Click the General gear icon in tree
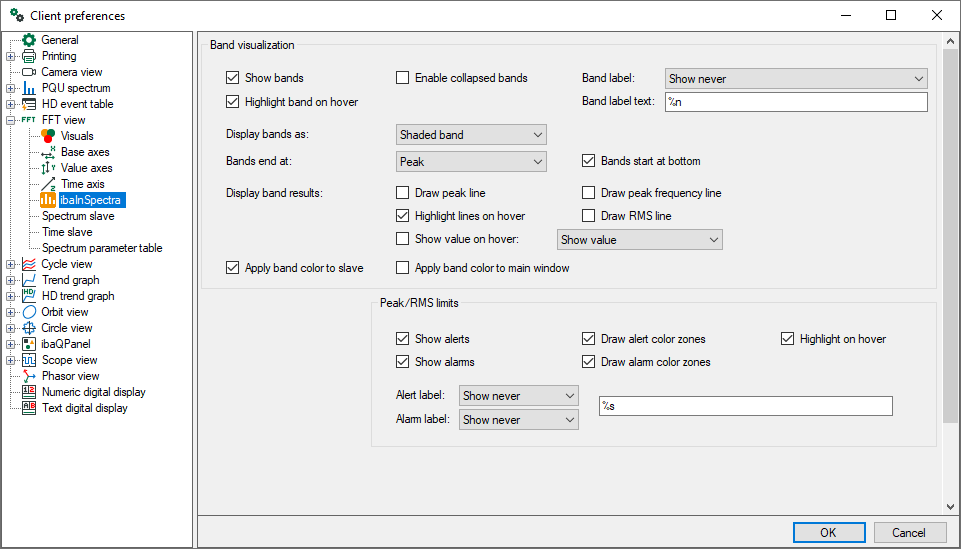The height and width of the screenshot is (549, 961). coord(29,40)
